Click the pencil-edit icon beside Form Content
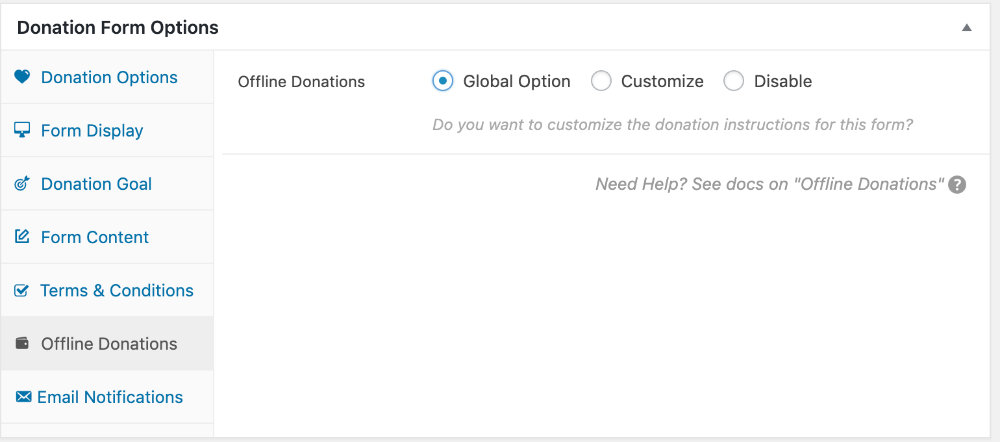1000x442 pixels. 22,237
